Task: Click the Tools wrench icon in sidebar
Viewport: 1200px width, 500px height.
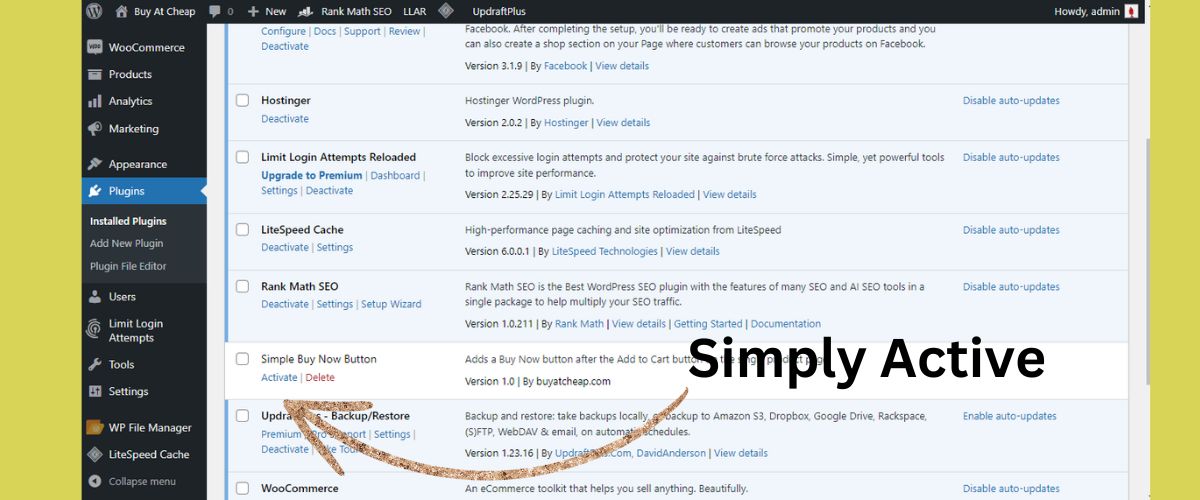Action: coord(95,364)
